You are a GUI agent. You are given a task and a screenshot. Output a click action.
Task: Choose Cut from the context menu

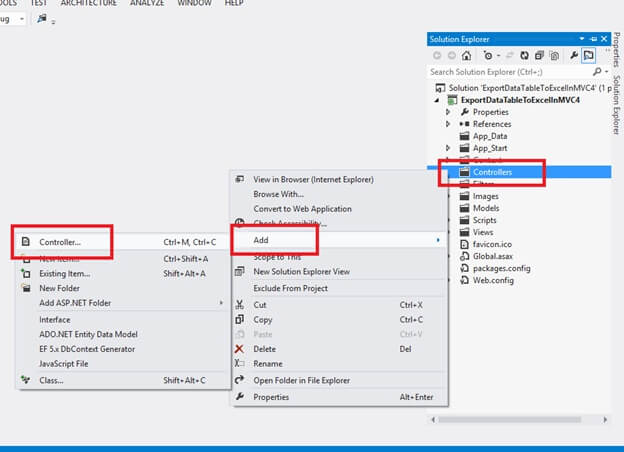(x=339, y=305)
